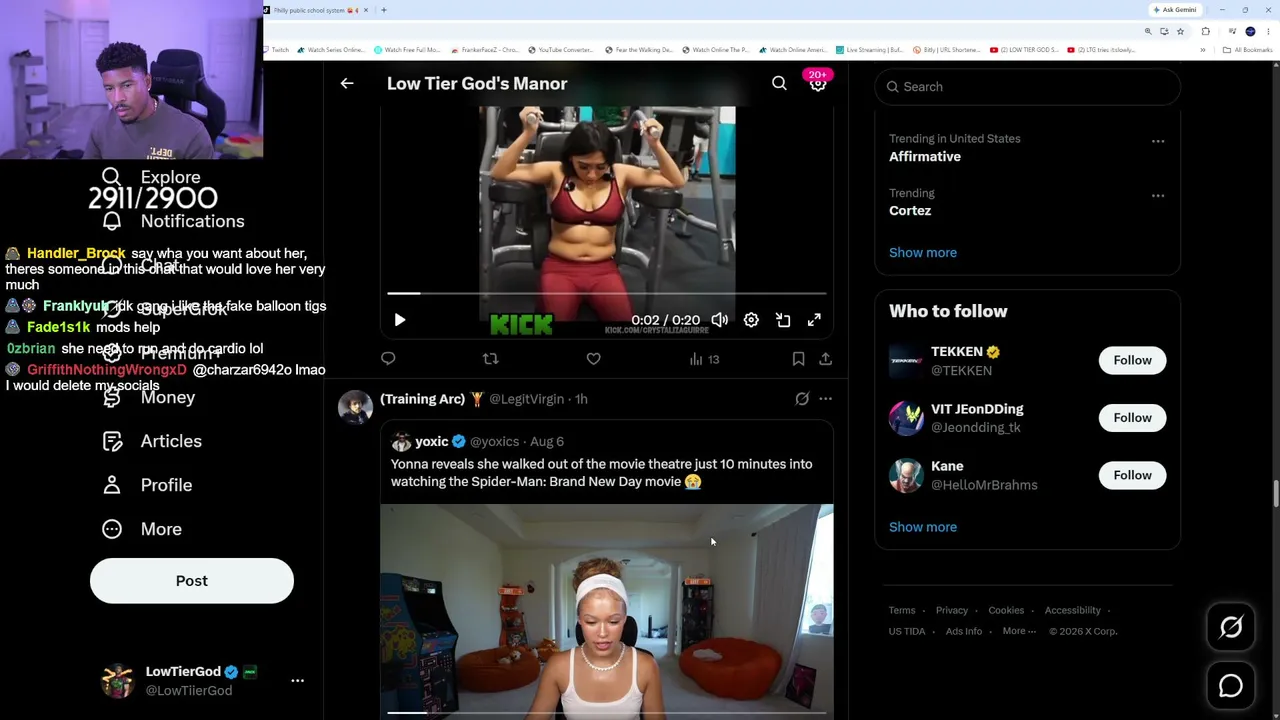The width and height of the screenshot is (1280, 720).
Task: Follow VIT JEonDDing
Action: click(1132, 418)
